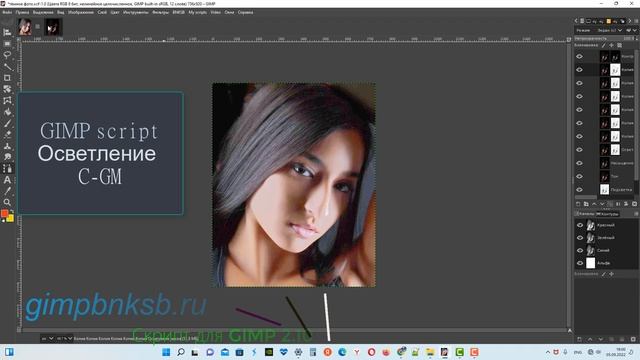Open the top dock tab configuration menu
Image resolution: width=640 pixels, height=360 pixels.
click(636, 21)
